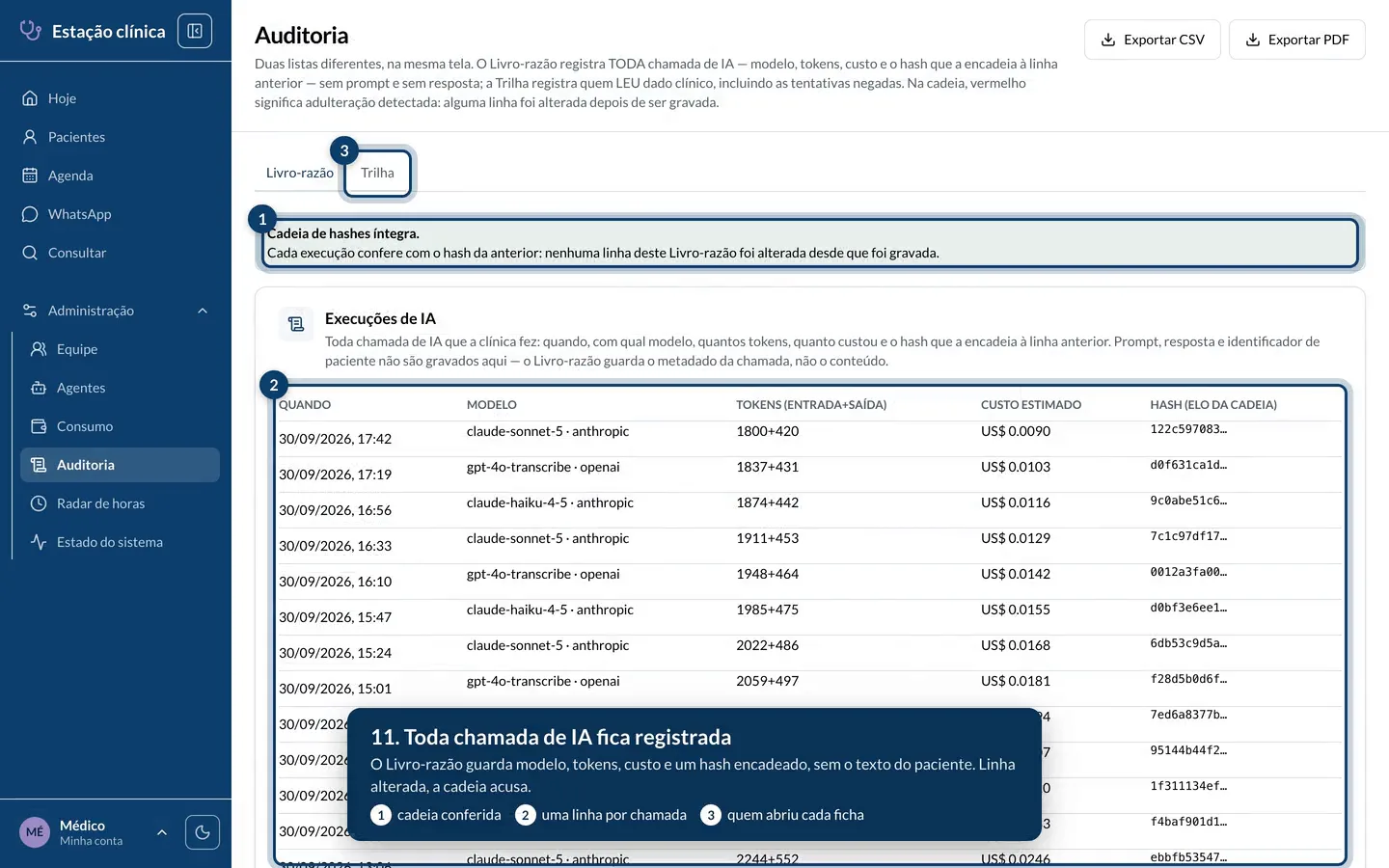
Task: Open Agentes robot icon item
Action: pyautogui.click(x=39, y=388)
